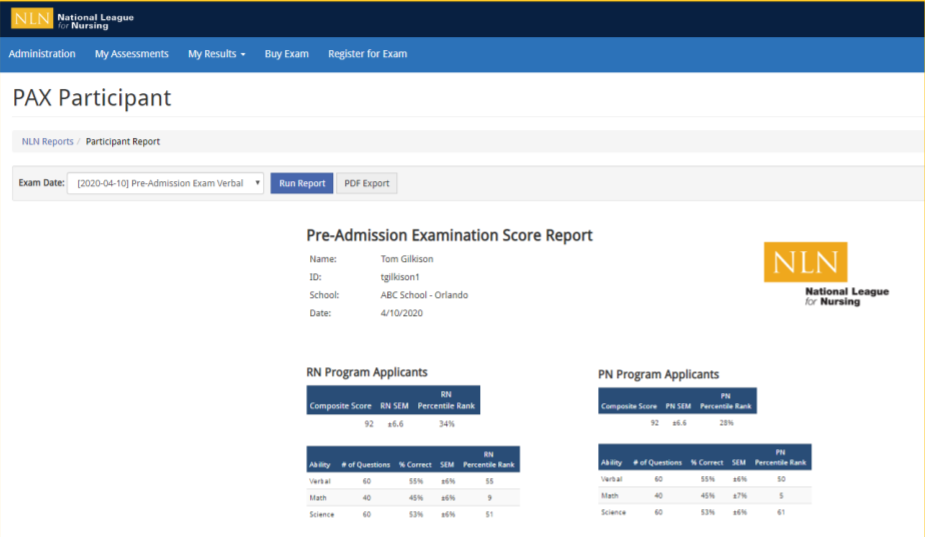
Task: Expand the My Results dropdown menu
Action: 217,54
